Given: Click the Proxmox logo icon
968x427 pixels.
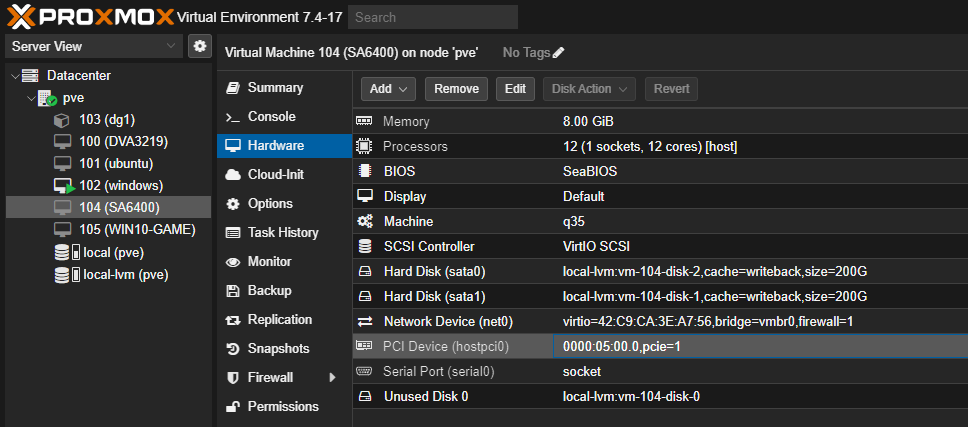Looking at the screenshot, I should [20, 17].
